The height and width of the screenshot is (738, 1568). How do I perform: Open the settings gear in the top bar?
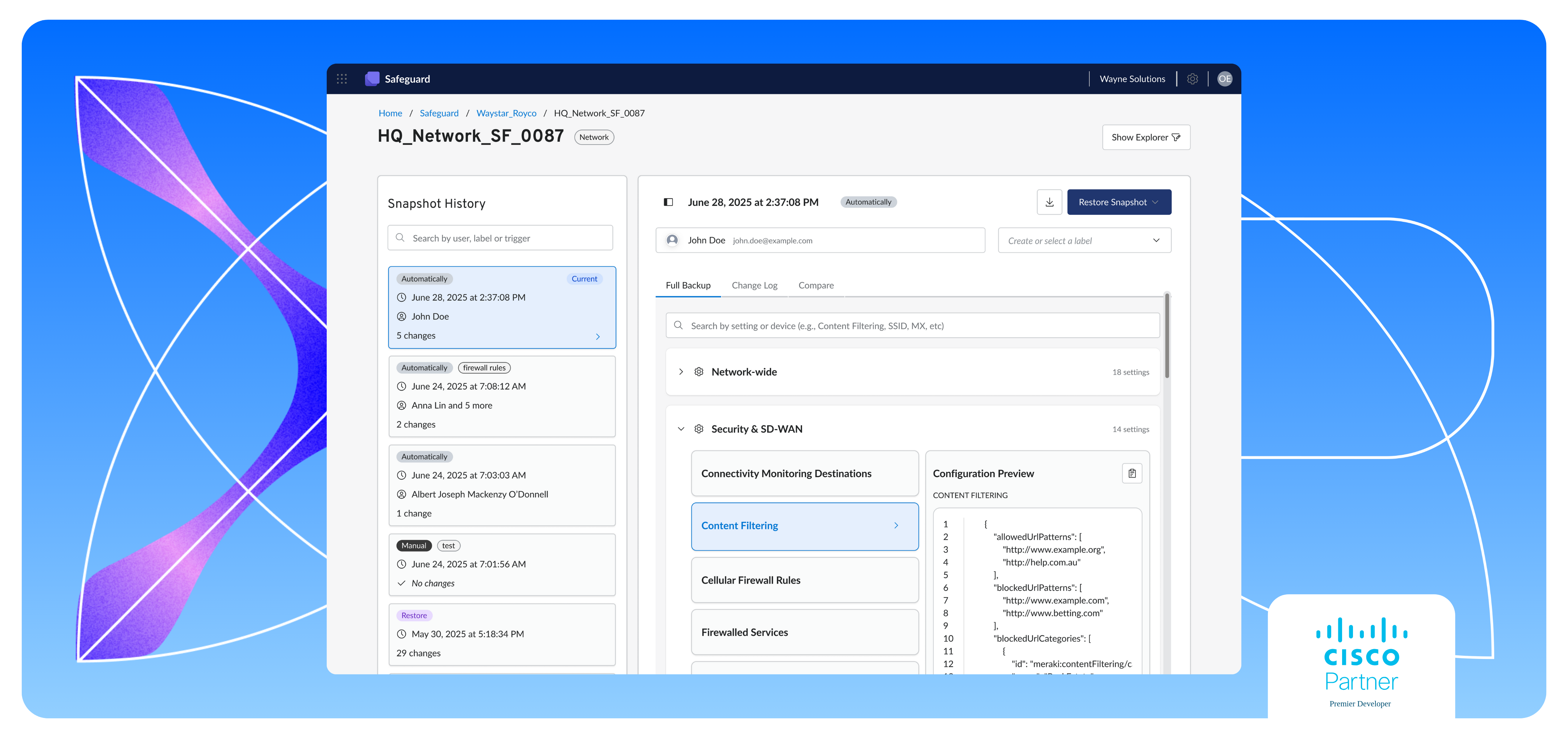[1192, 79]
